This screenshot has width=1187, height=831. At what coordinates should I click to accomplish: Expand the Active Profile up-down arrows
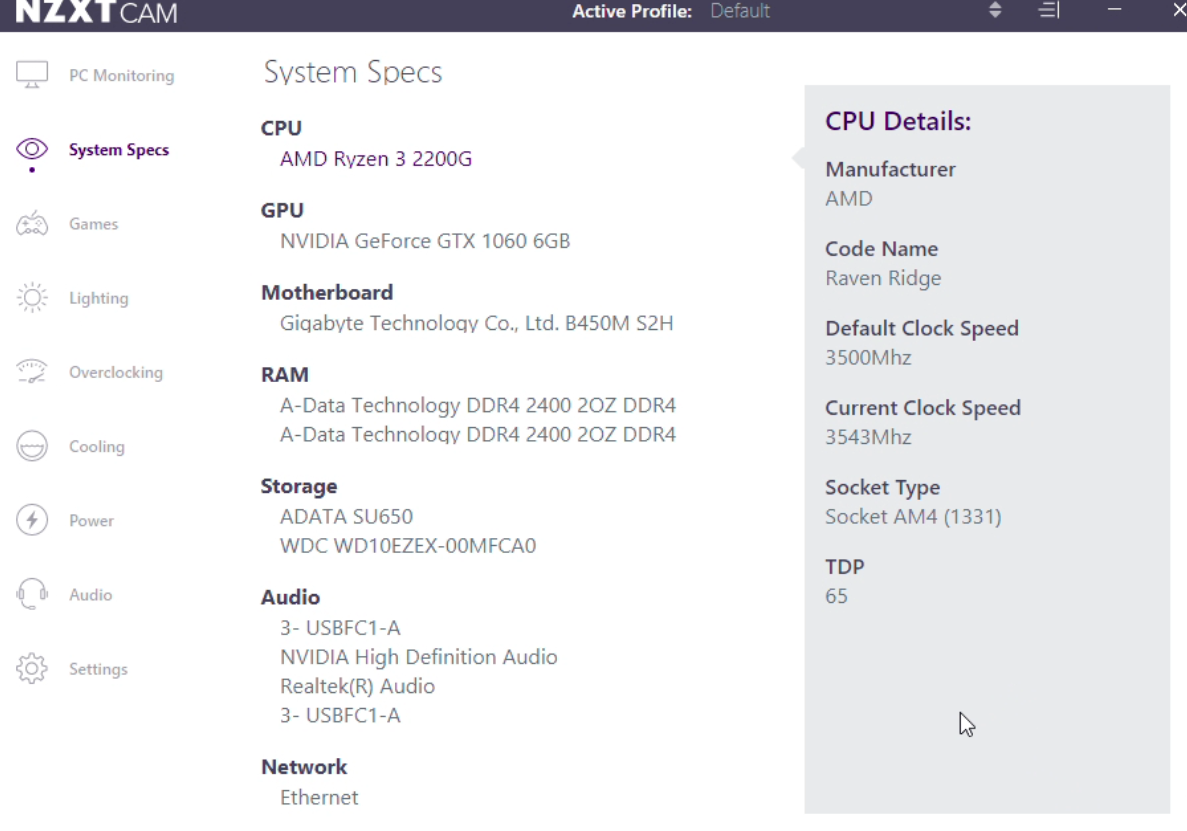click(x=995, y=11)
